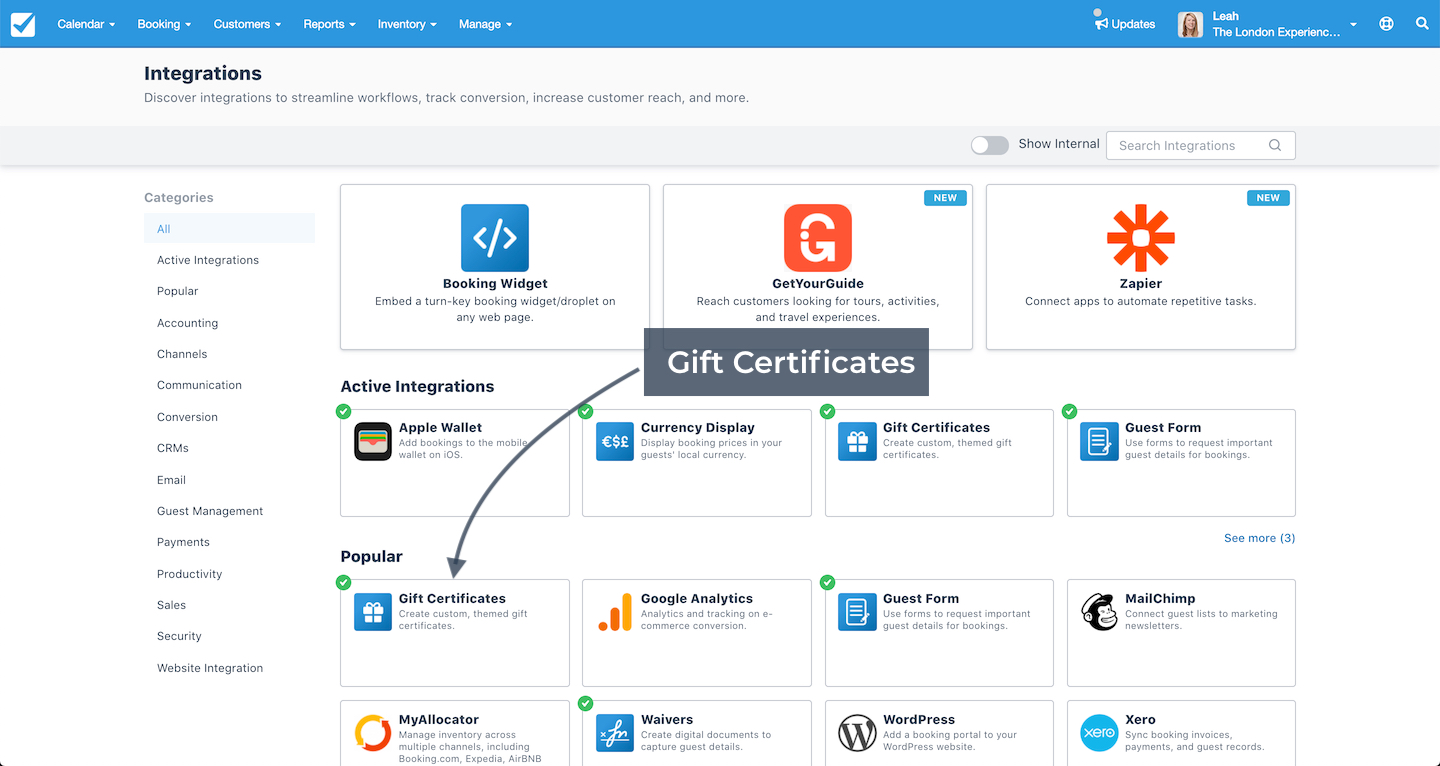This screenshot has width=1440, height=766.
Task: Open the Calendar dropdown menu
Action: click(x=86, y=24)
